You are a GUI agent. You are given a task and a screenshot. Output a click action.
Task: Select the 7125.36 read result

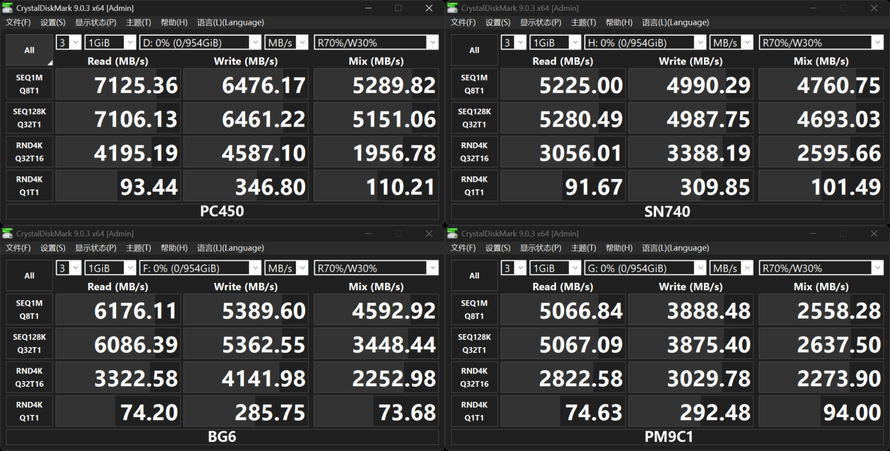[x=118, y=85]
